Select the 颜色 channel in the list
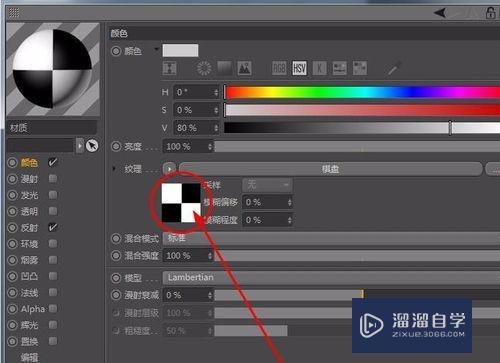This screenshot has width=500, height=363. click(x=29, y=163)
